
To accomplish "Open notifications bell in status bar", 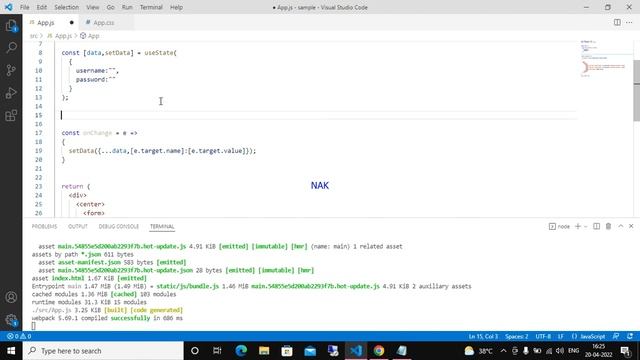I will point(630,336).
